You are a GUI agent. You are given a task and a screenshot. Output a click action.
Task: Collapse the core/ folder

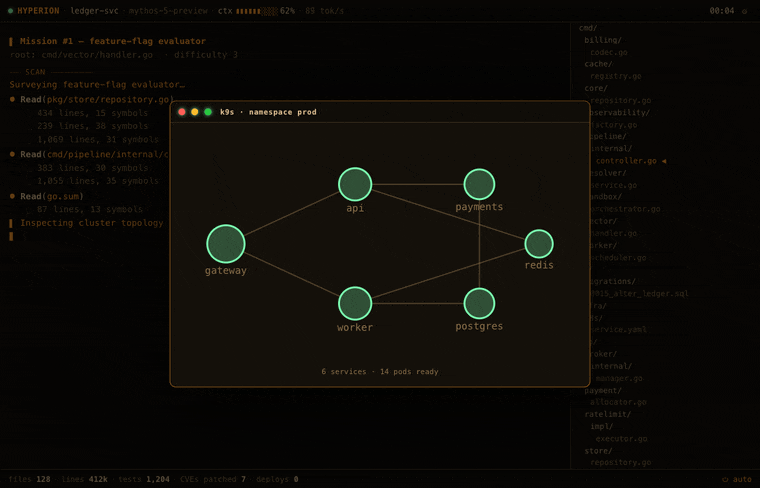click(x=596, y=88)
